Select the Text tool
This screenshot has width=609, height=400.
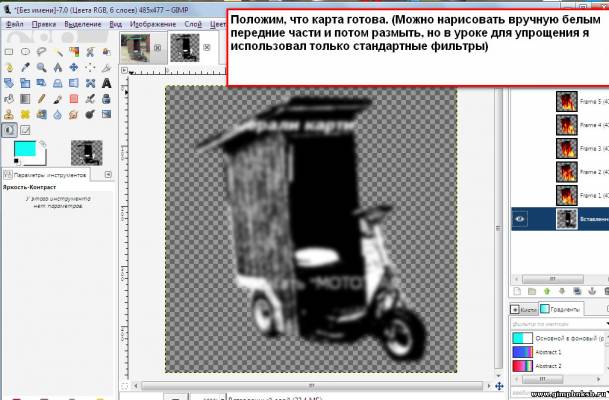(106, 83)
